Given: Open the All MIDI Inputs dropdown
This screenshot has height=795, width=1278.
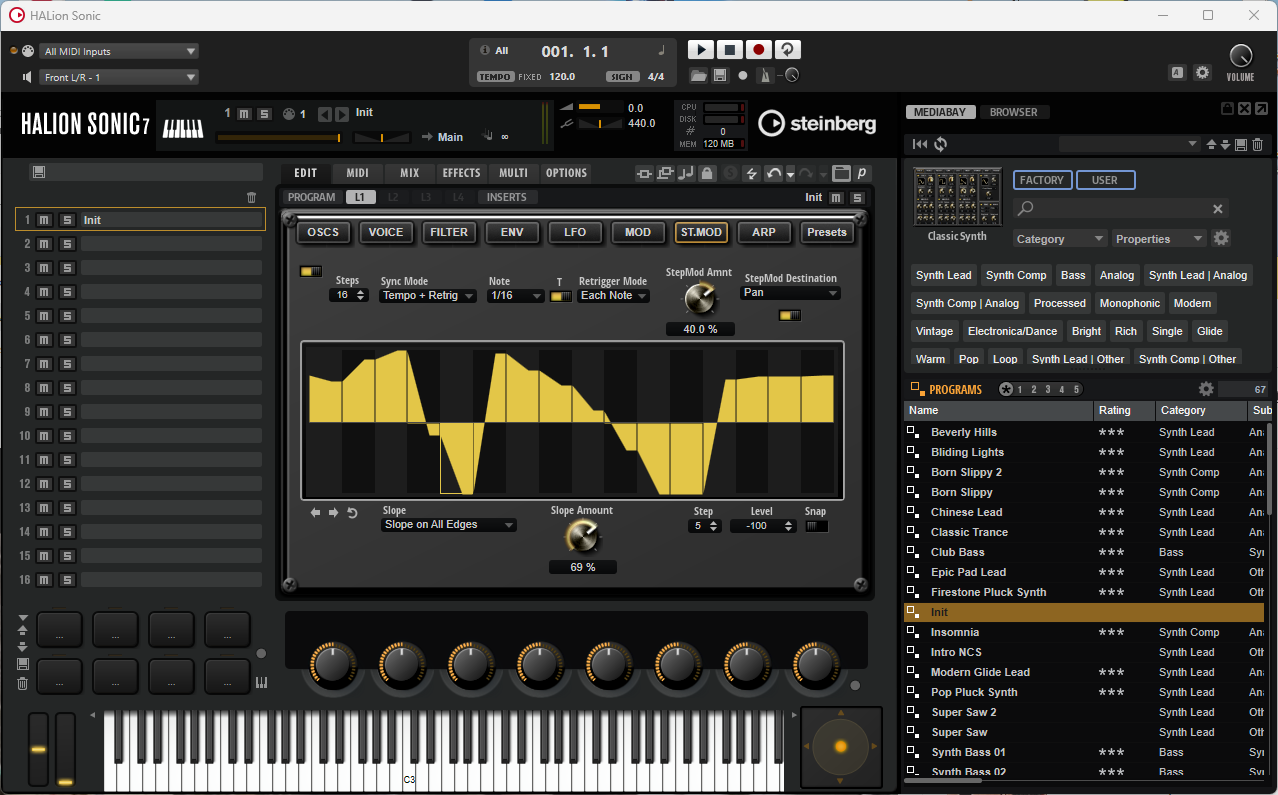Looking at the screenshot, I should [x=120, y=51].
